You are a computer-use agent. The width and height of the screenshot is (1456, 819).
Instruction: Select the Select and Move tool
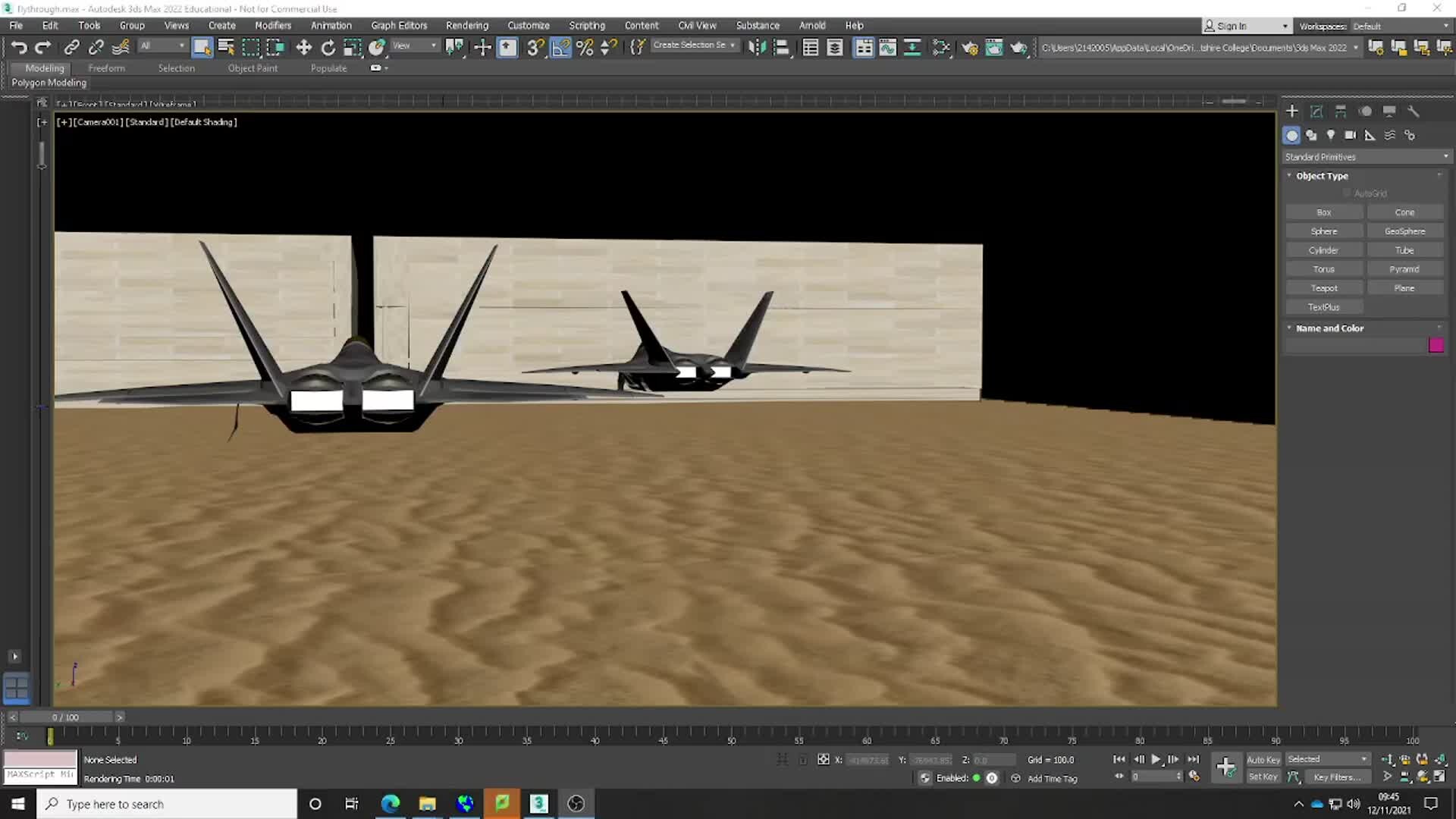point(303,47)
